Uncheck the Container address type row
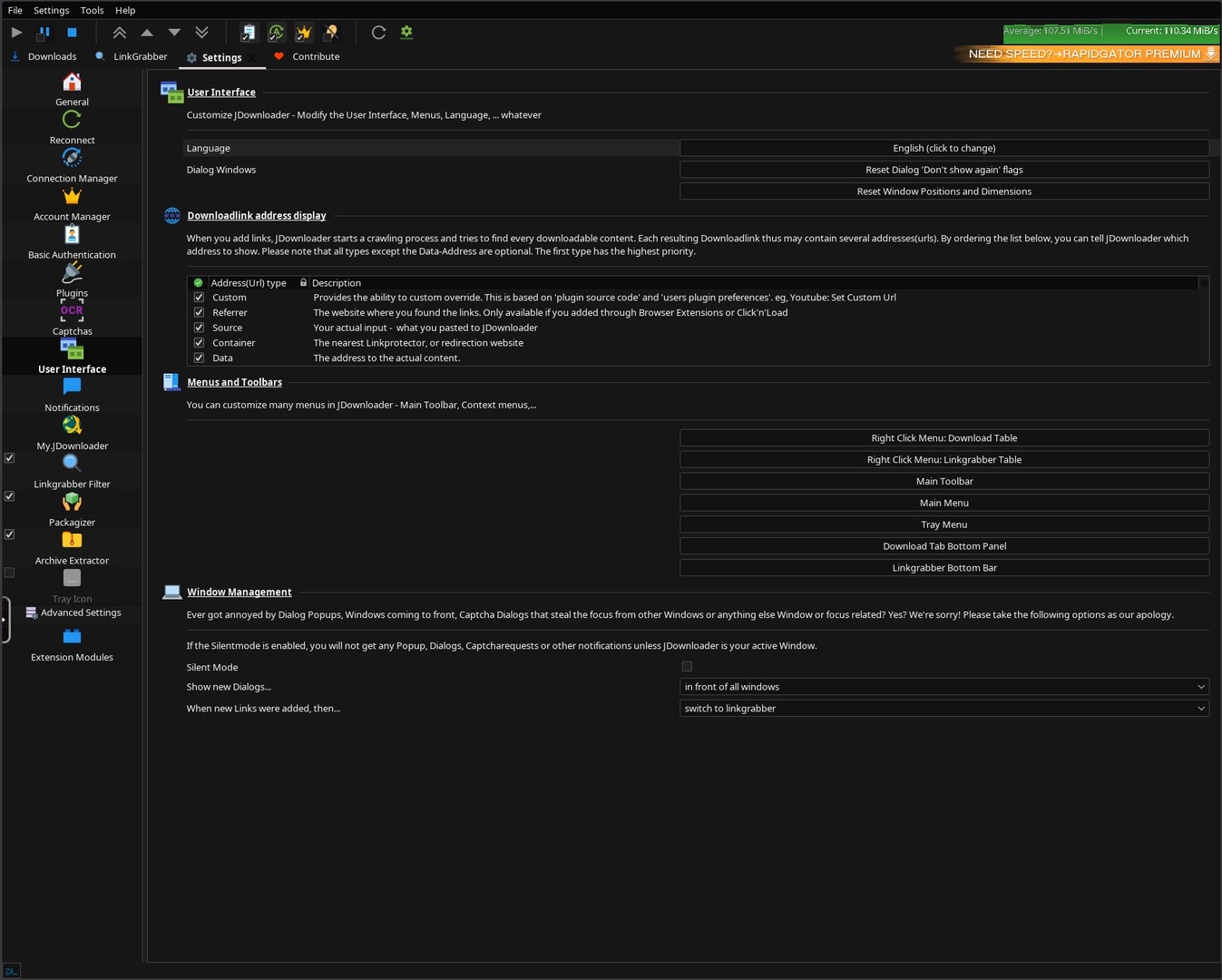Viewport: 1222px width, 980px height. (199, 343)
